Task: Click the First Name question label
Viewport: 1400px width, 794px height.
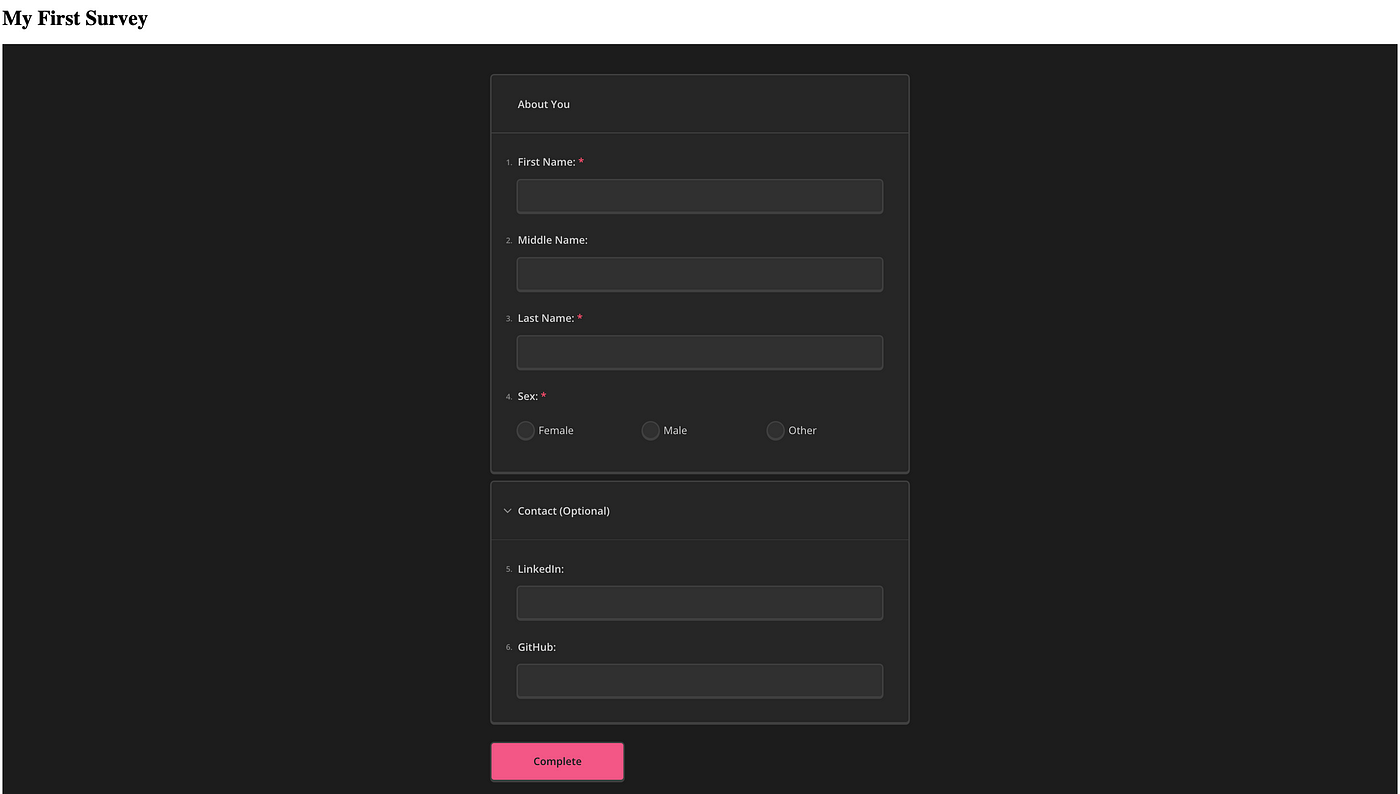Action: click(545, 161)
